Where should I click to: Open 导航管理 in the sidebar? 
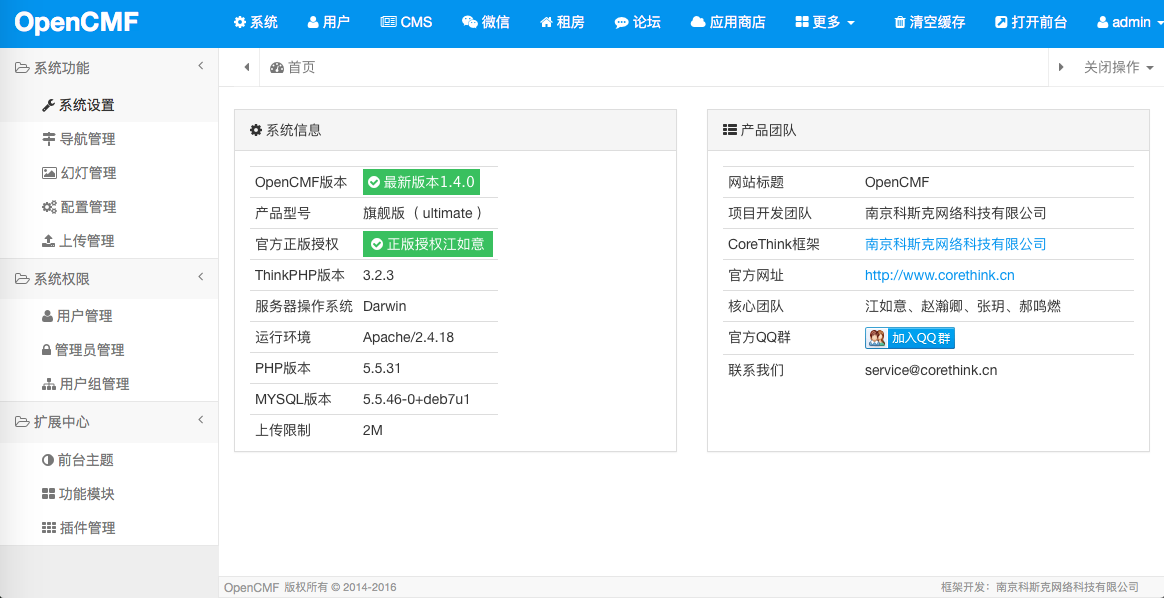coord(109,139)
